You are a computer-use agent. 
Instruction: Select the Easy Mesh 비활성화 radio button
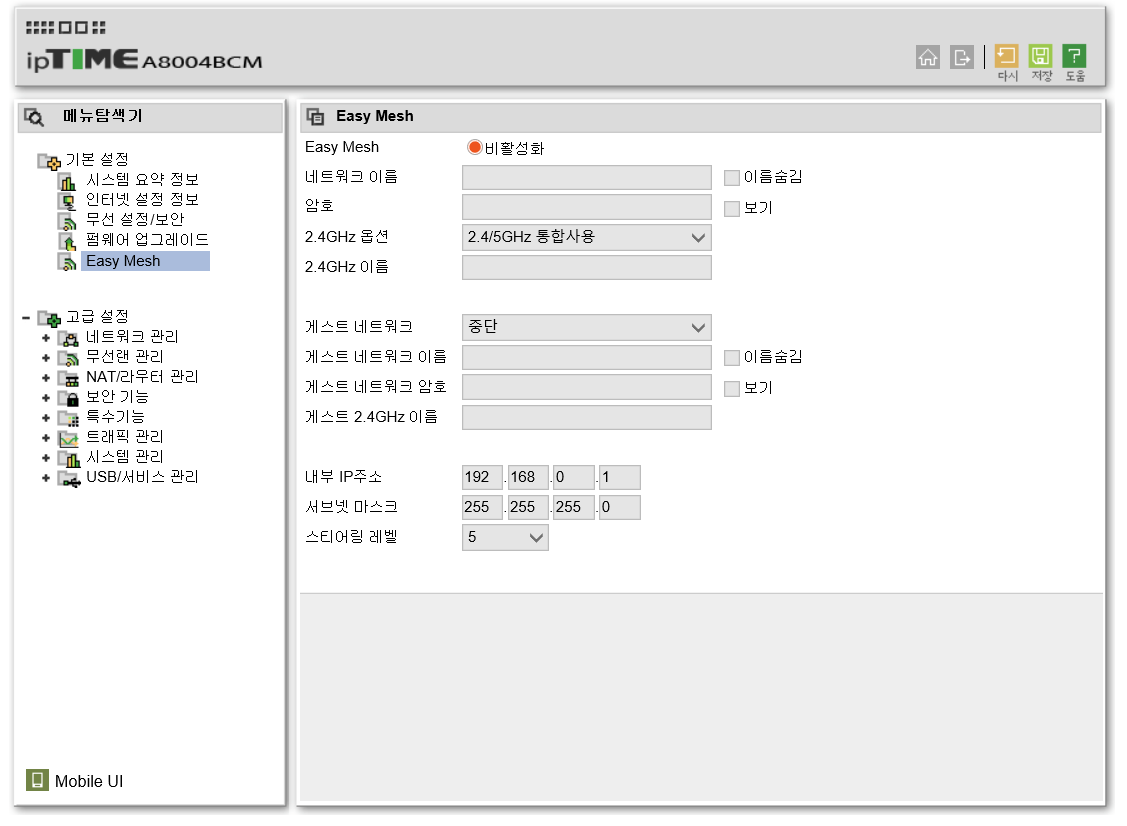[x=474, y=147]
